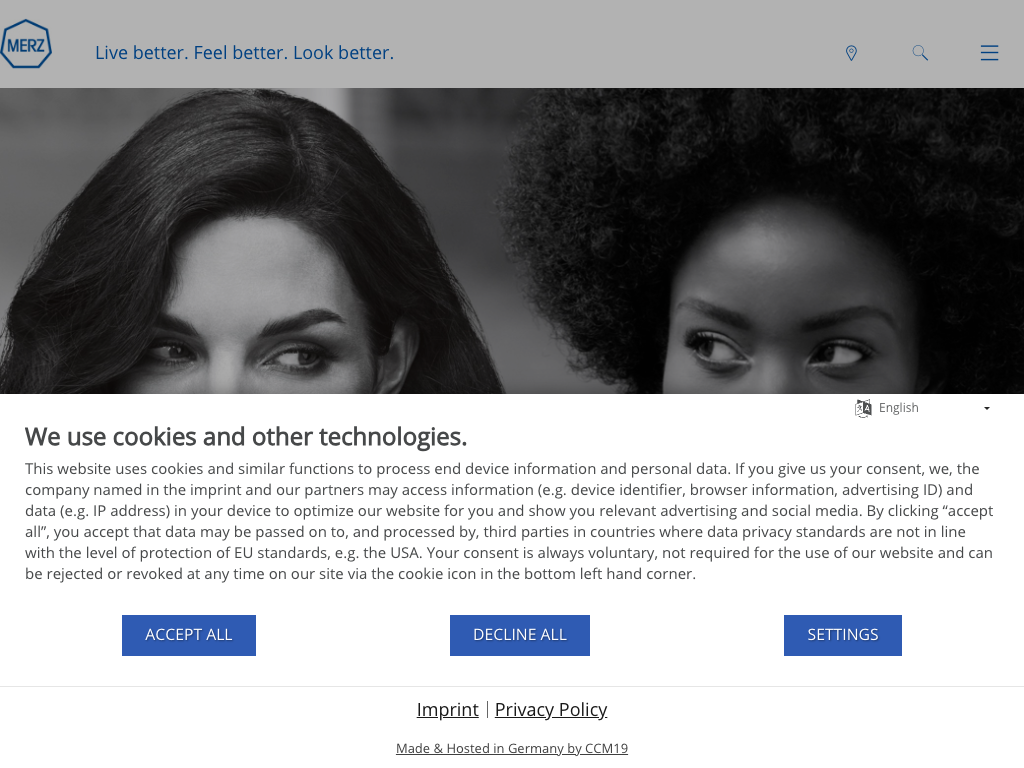Click the divider between Imprint and Privacy Policy
This screenshot has width=1024, height=768.
[487, 709]
